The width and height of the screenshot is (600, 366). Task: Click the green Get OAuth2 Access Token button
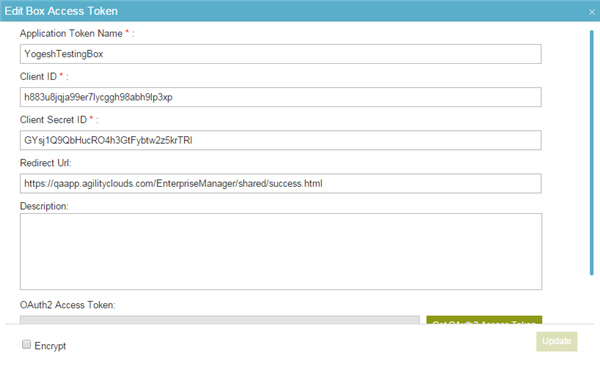click(484, 320)
